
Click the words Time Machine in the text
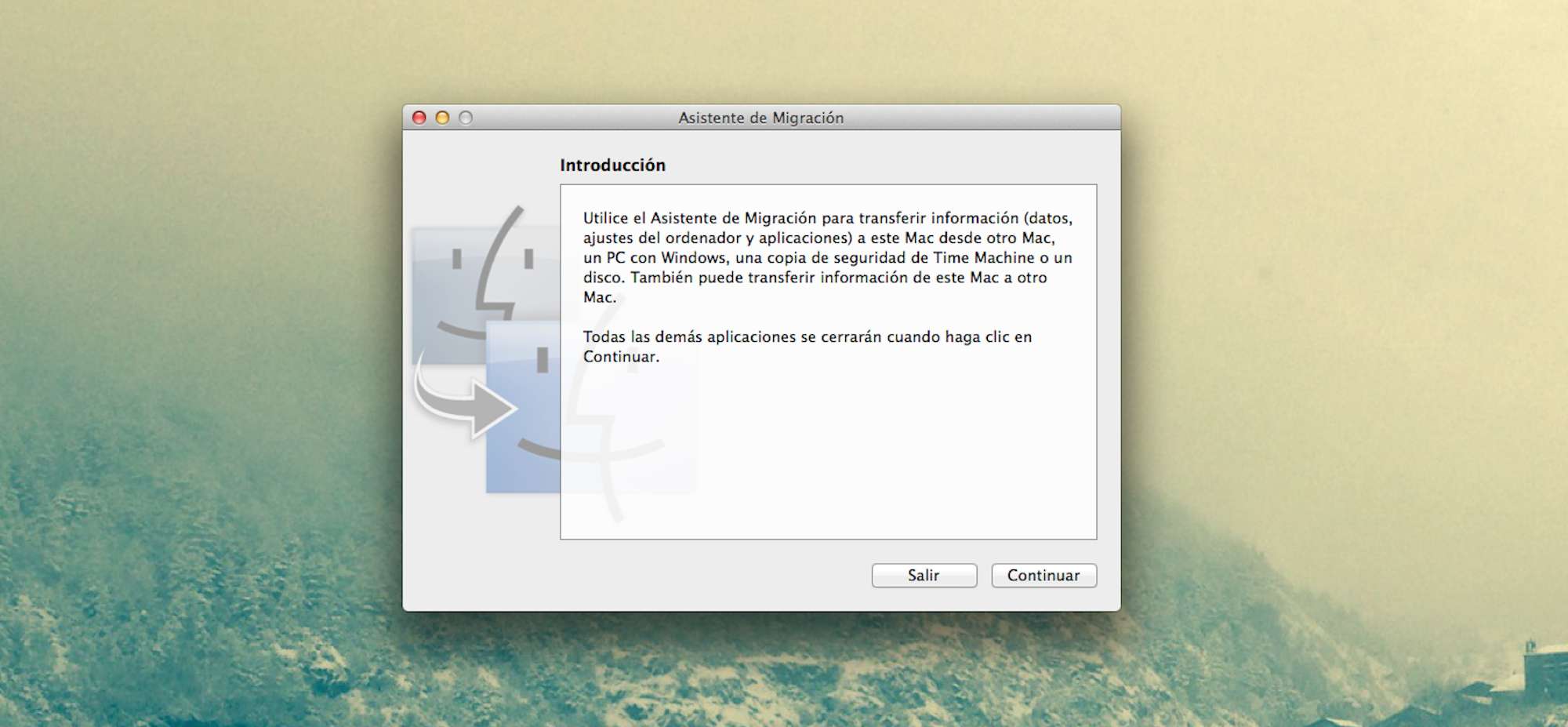(x=983, y=258)
